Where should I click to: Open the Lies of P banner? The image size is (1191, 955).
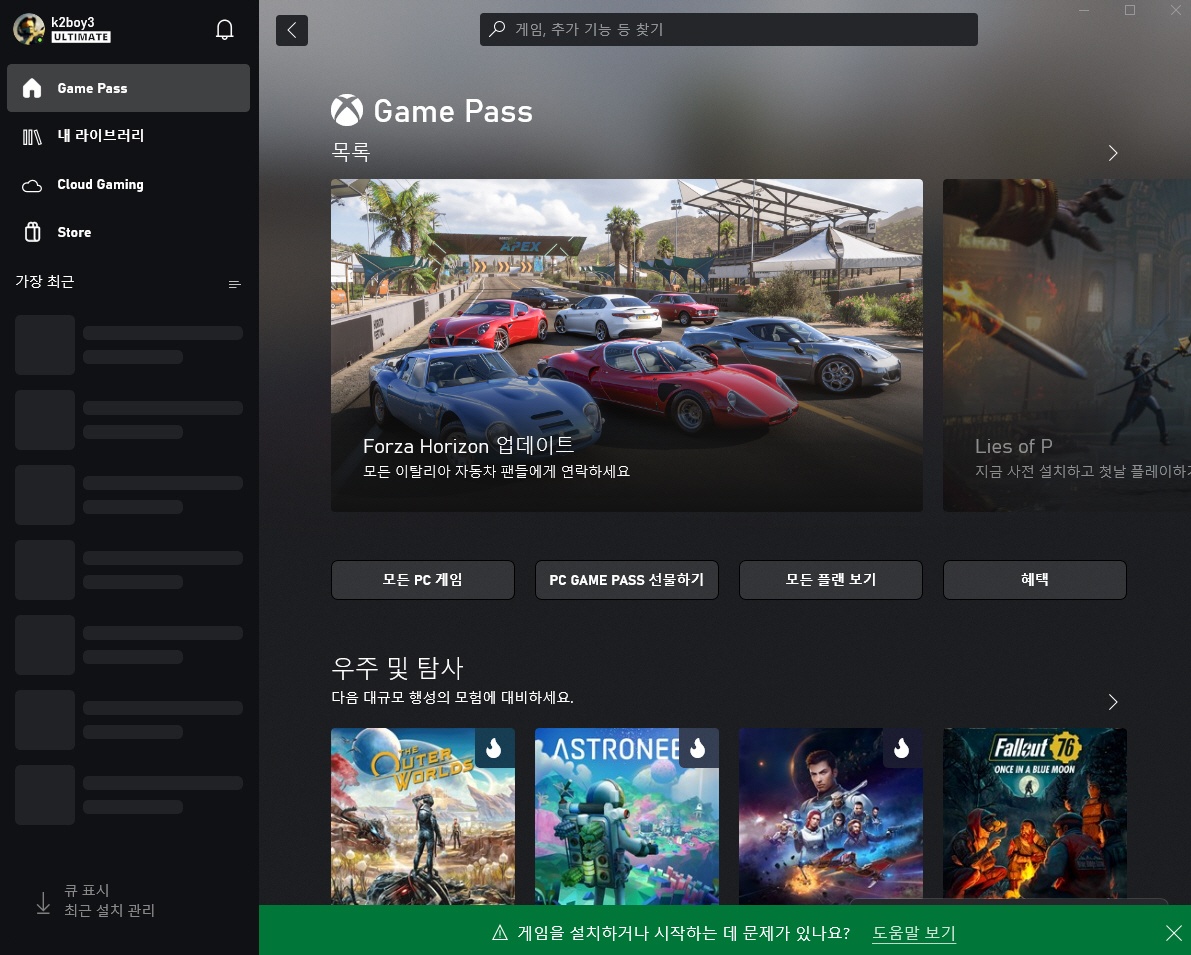click(x=1066, y=345)
